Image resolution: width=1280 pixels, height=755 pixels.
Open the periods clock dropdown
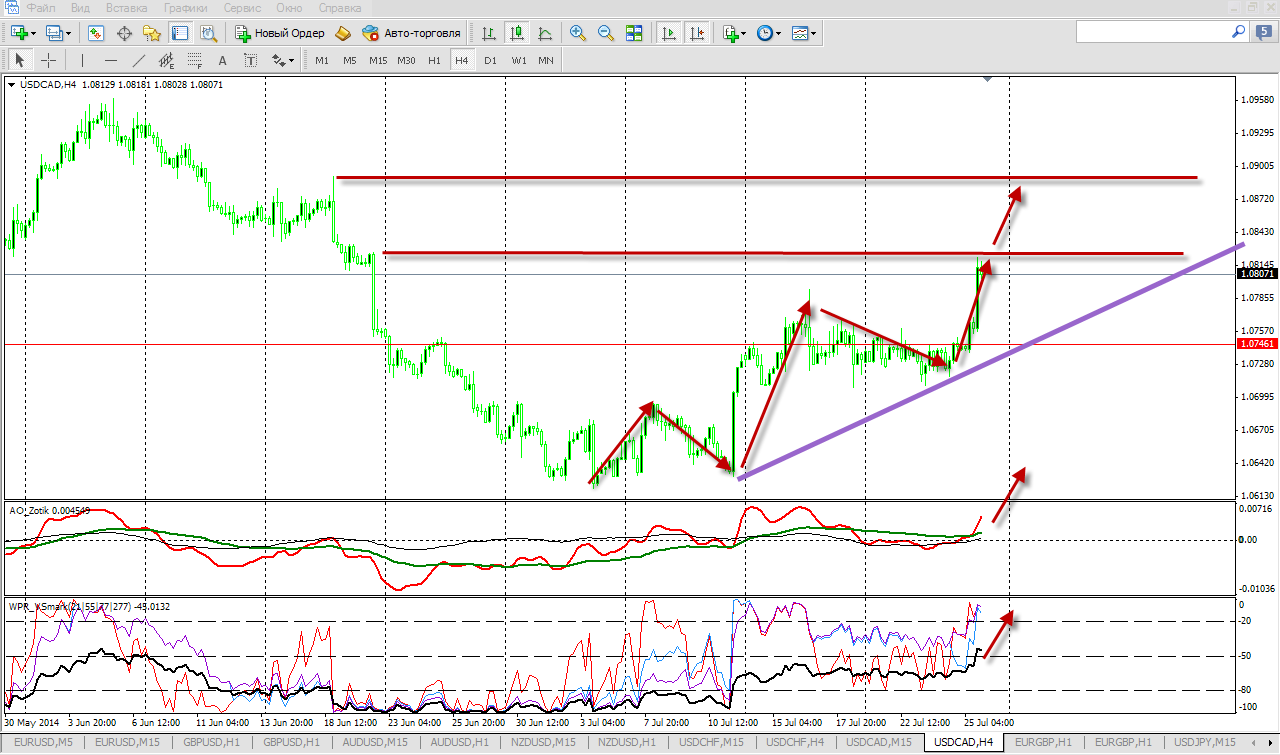780,33
